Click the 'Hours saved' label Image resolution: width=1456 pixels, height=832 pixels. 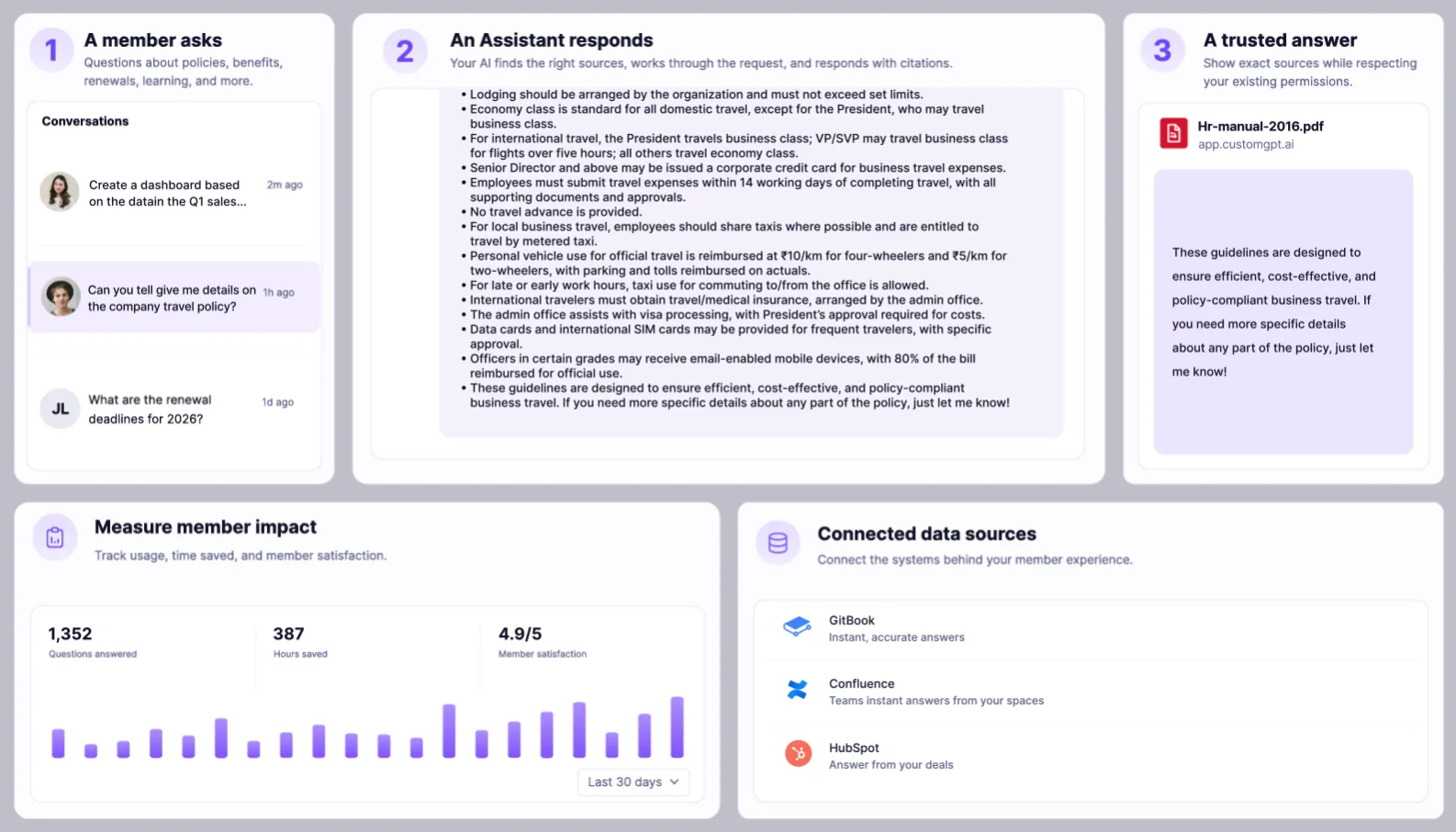300,654
